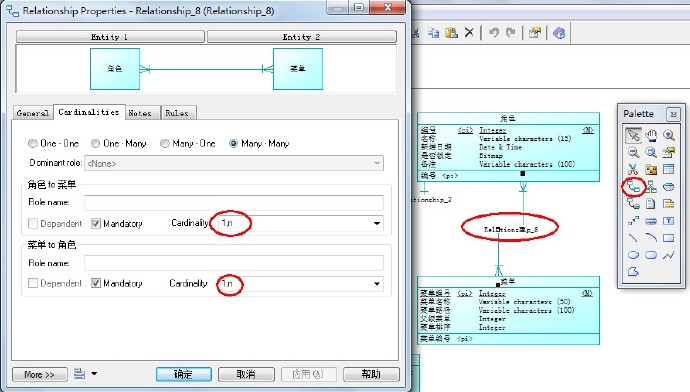690x392 pixels.
Task: Confirm with the 确定 button
Action: tap(184, 374)
